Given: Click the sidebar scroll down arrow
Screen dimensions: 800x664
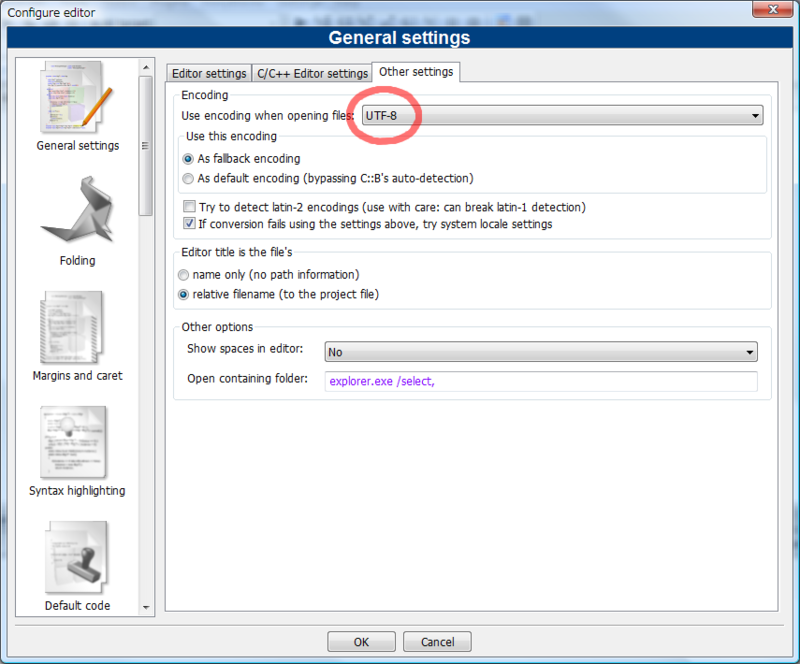Looking at the screenshot, I should click(146, 607).
